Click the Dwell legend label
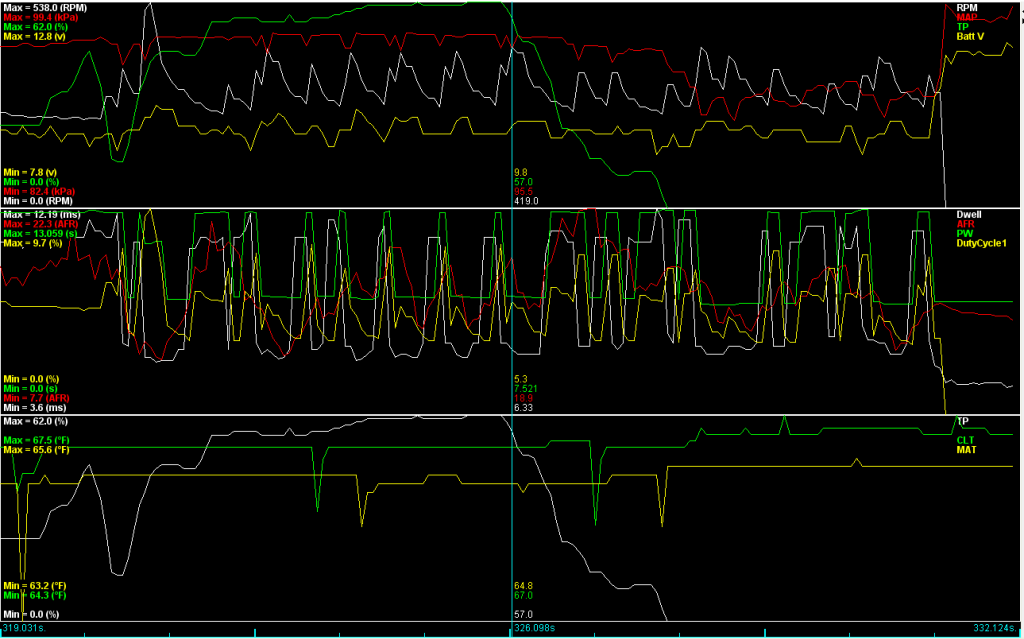The height and width of the screenshot is (639, 1024). pyautogui.click(x=968, y=214)
